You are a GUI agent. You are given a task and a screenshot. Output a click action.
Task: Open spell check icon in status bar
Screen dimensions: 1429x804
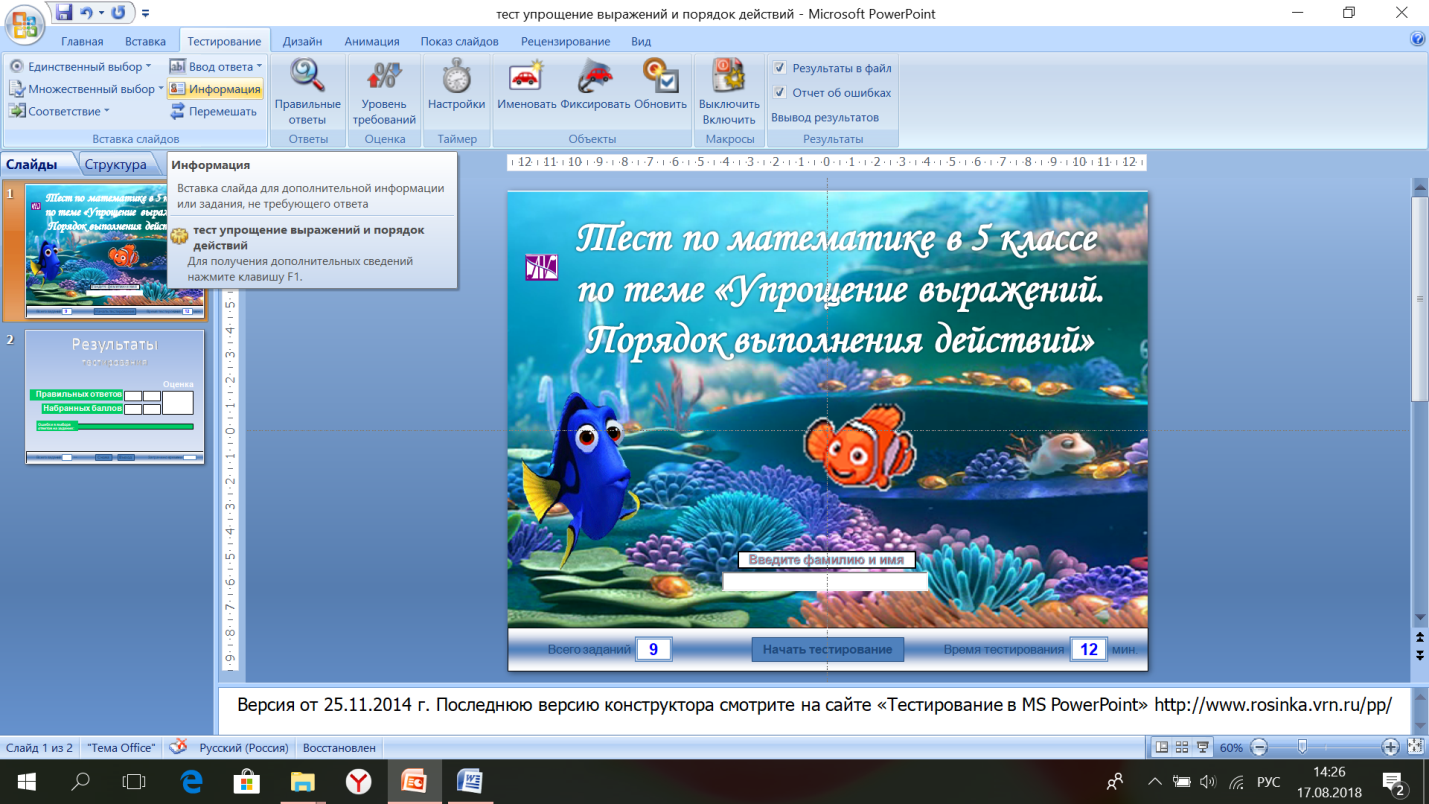coord(178,747)
